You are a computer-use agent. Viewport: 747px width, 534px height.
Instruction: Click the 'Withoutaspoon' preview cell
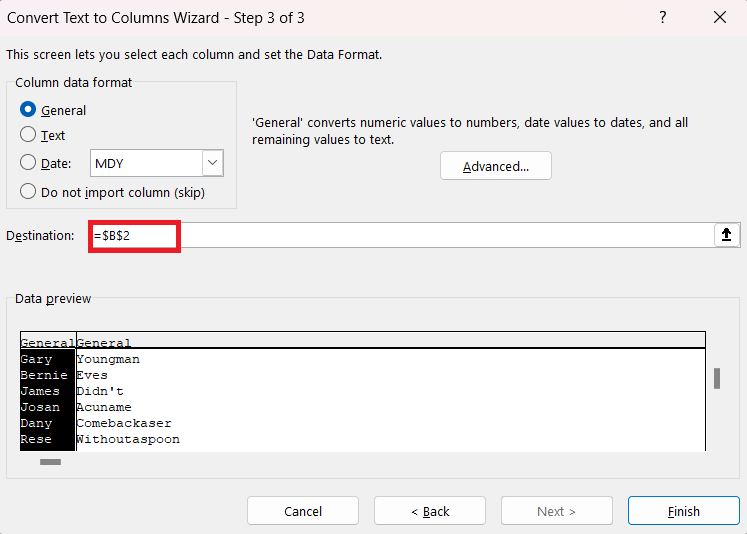[128, 439]
